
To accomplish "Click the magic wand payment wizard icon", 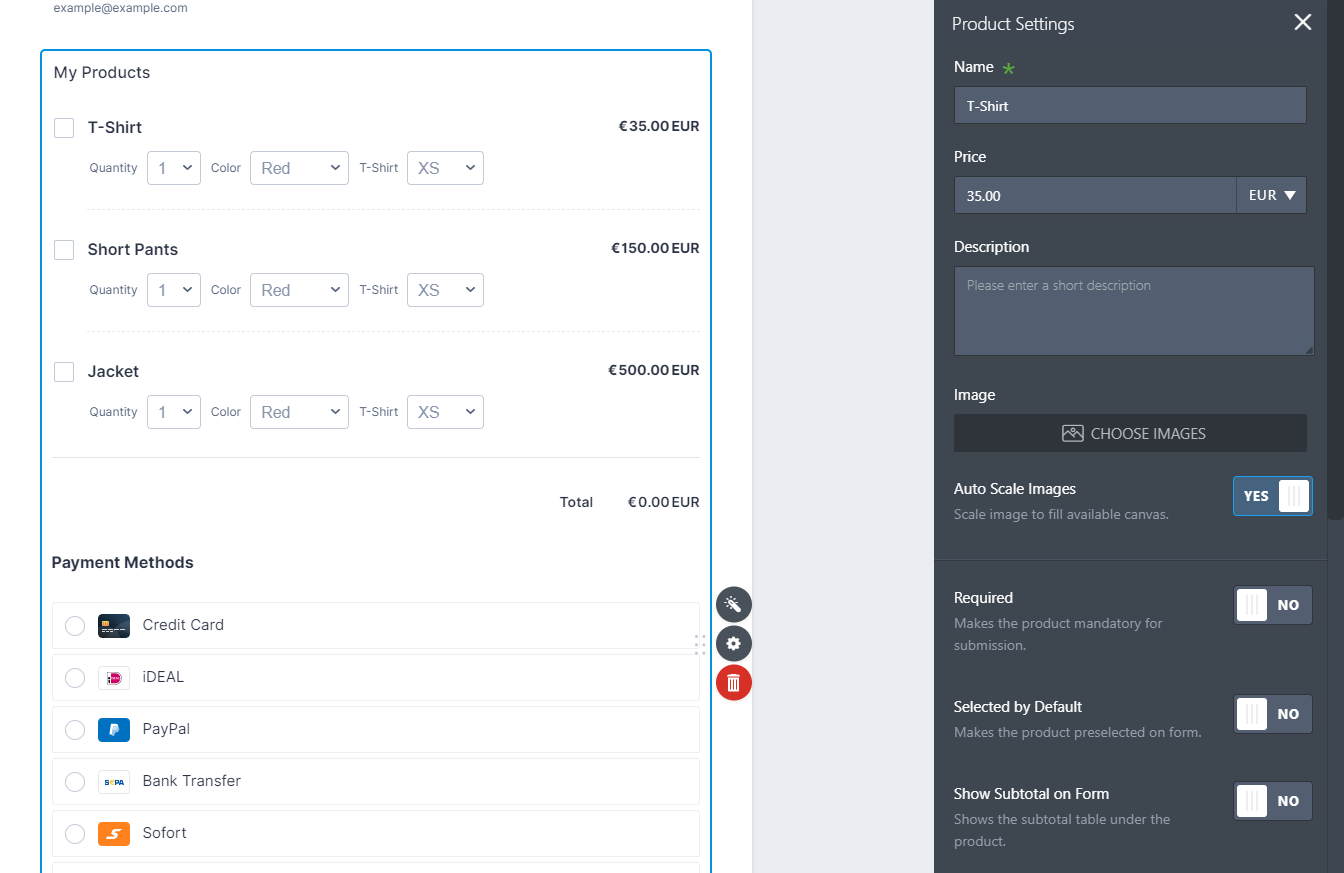I will (x=733, y=605).
